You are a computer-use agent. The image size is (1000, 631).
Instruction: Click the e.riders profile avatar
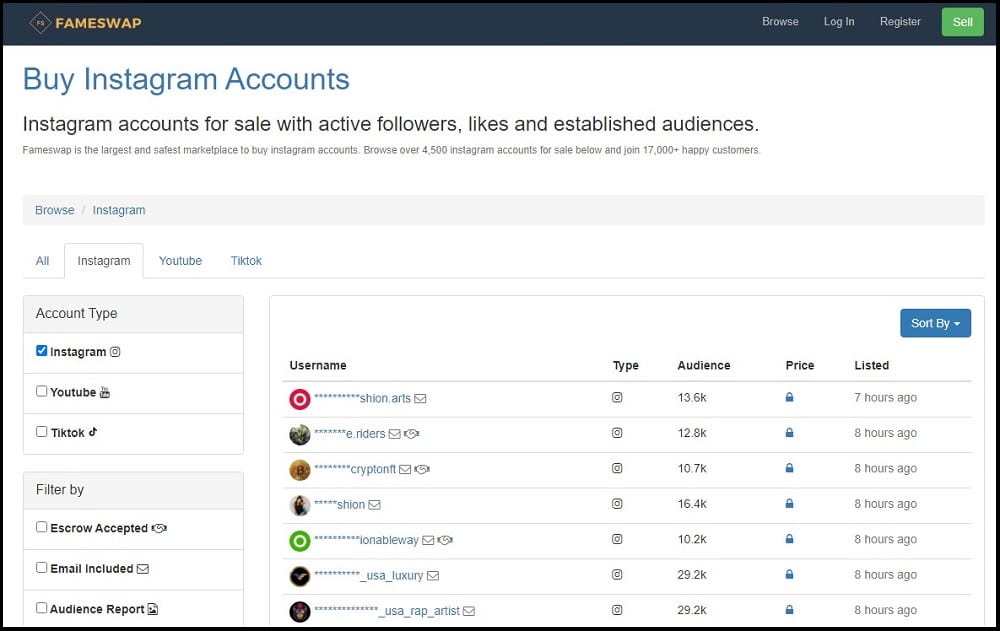click(300, 434)
